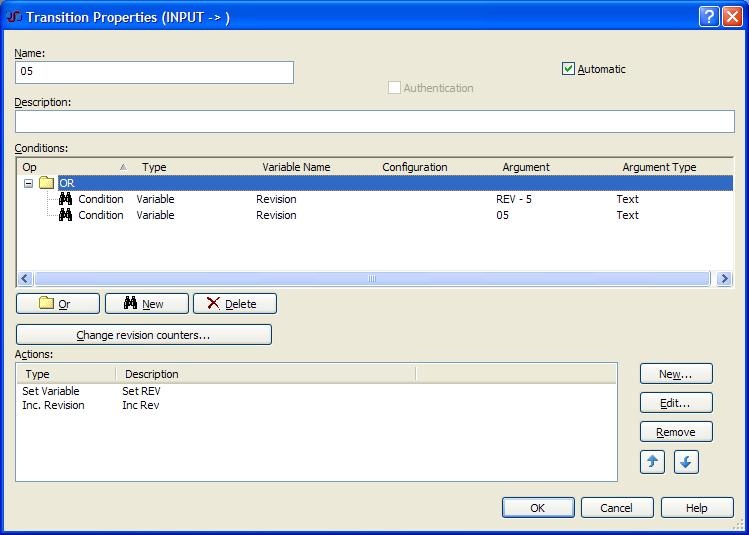Remove the selected action
Viewport: 749px width, 535px height.
click(x=676, y=432)
